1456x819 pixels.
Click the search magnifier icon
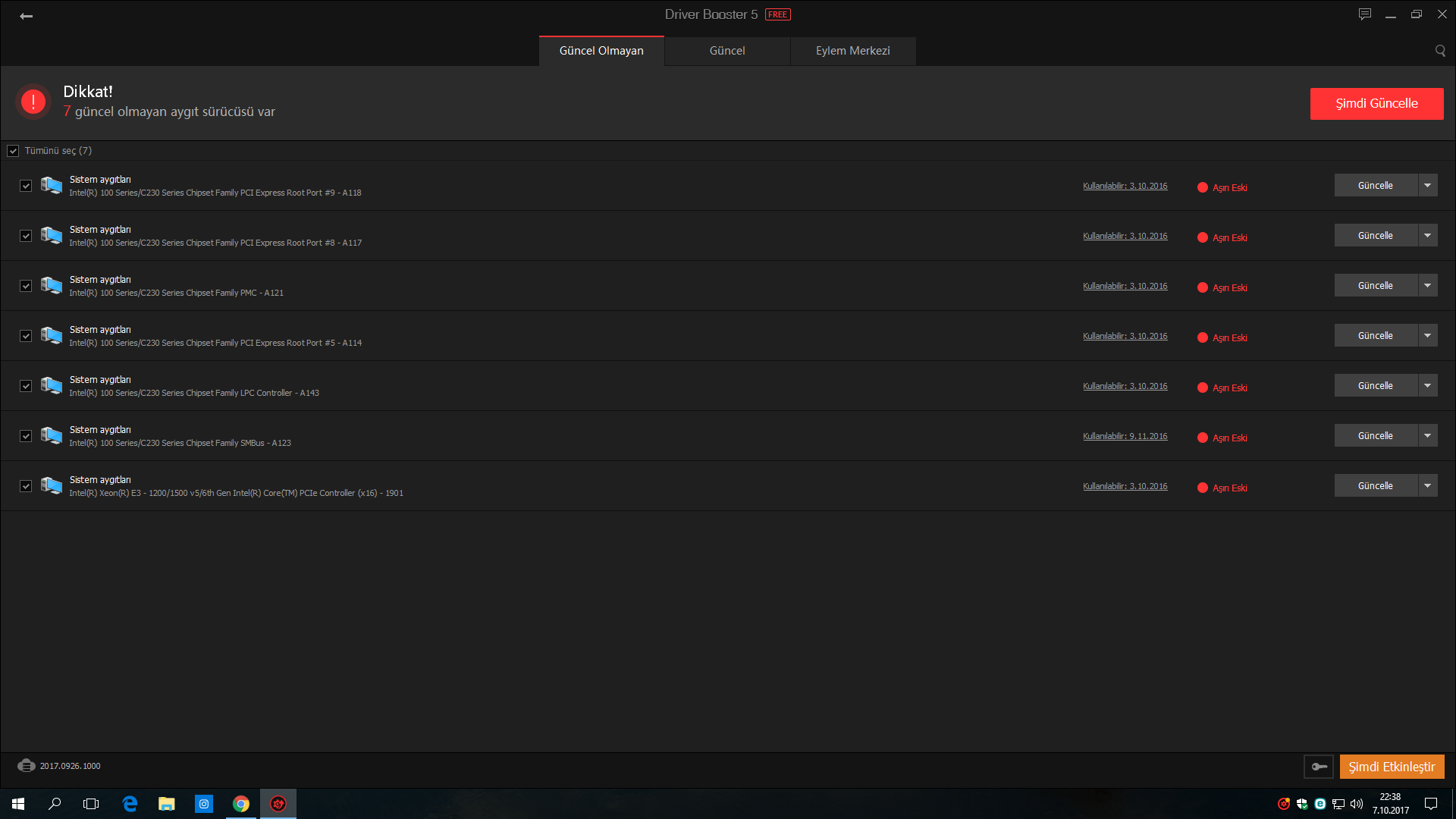click(x=1440, y=51)
